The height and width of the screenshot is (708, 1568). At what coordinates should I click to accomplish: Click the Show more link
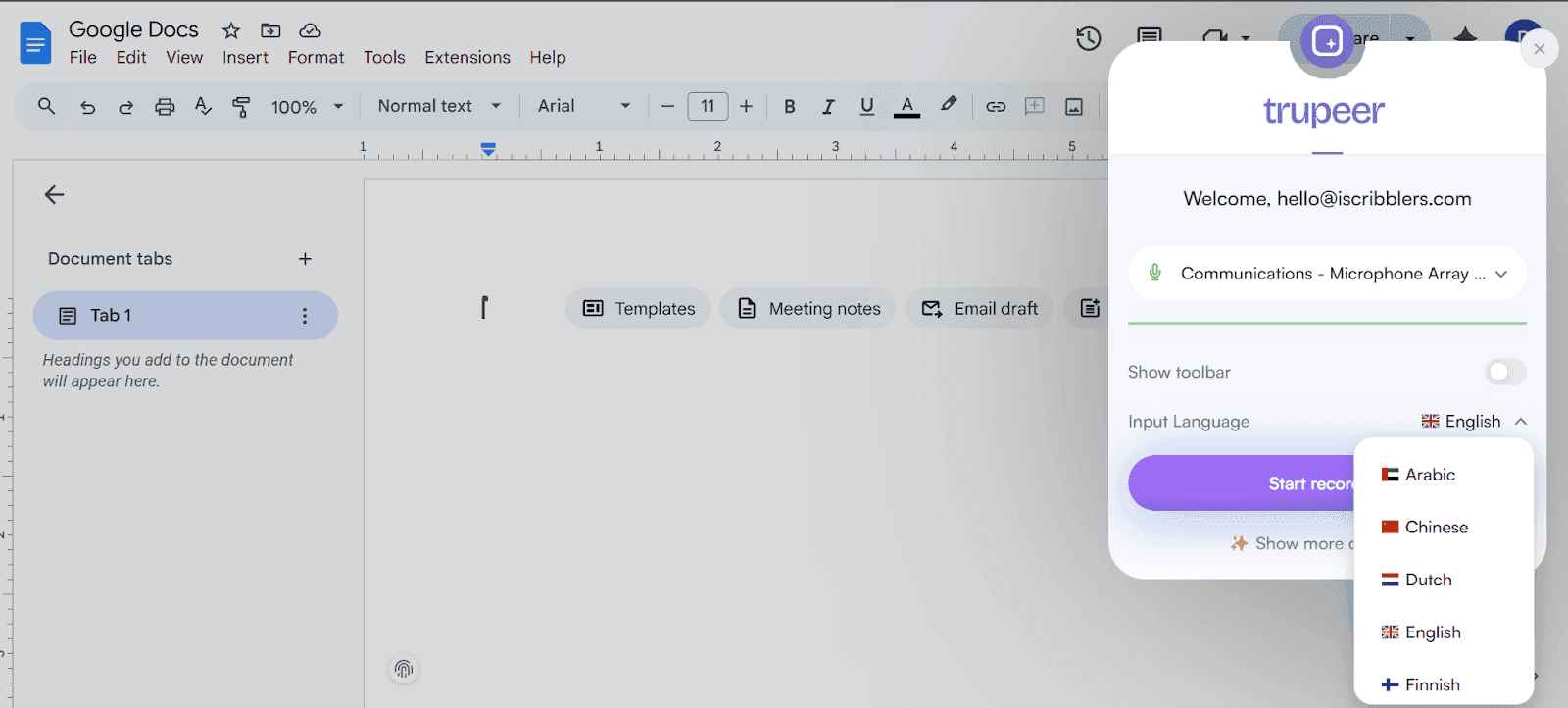1293,544
